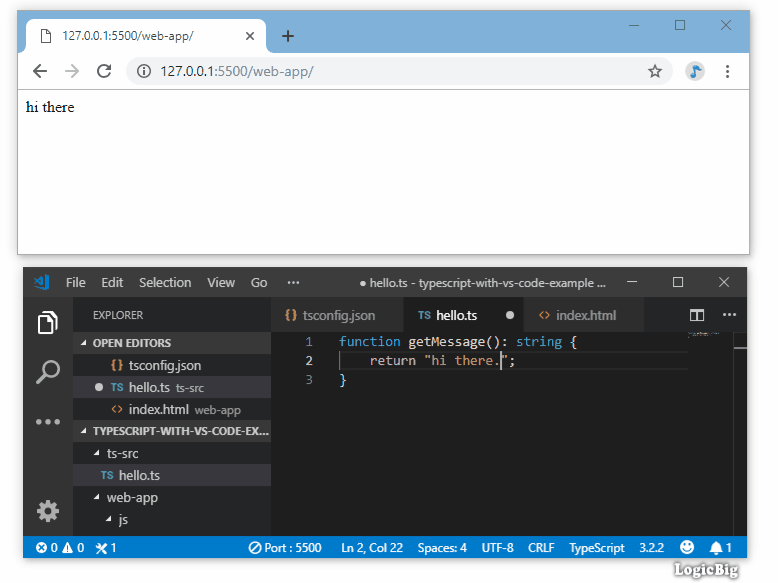Open the Edit menu in VS Code

pyautogui.click(x=112, y=282)
